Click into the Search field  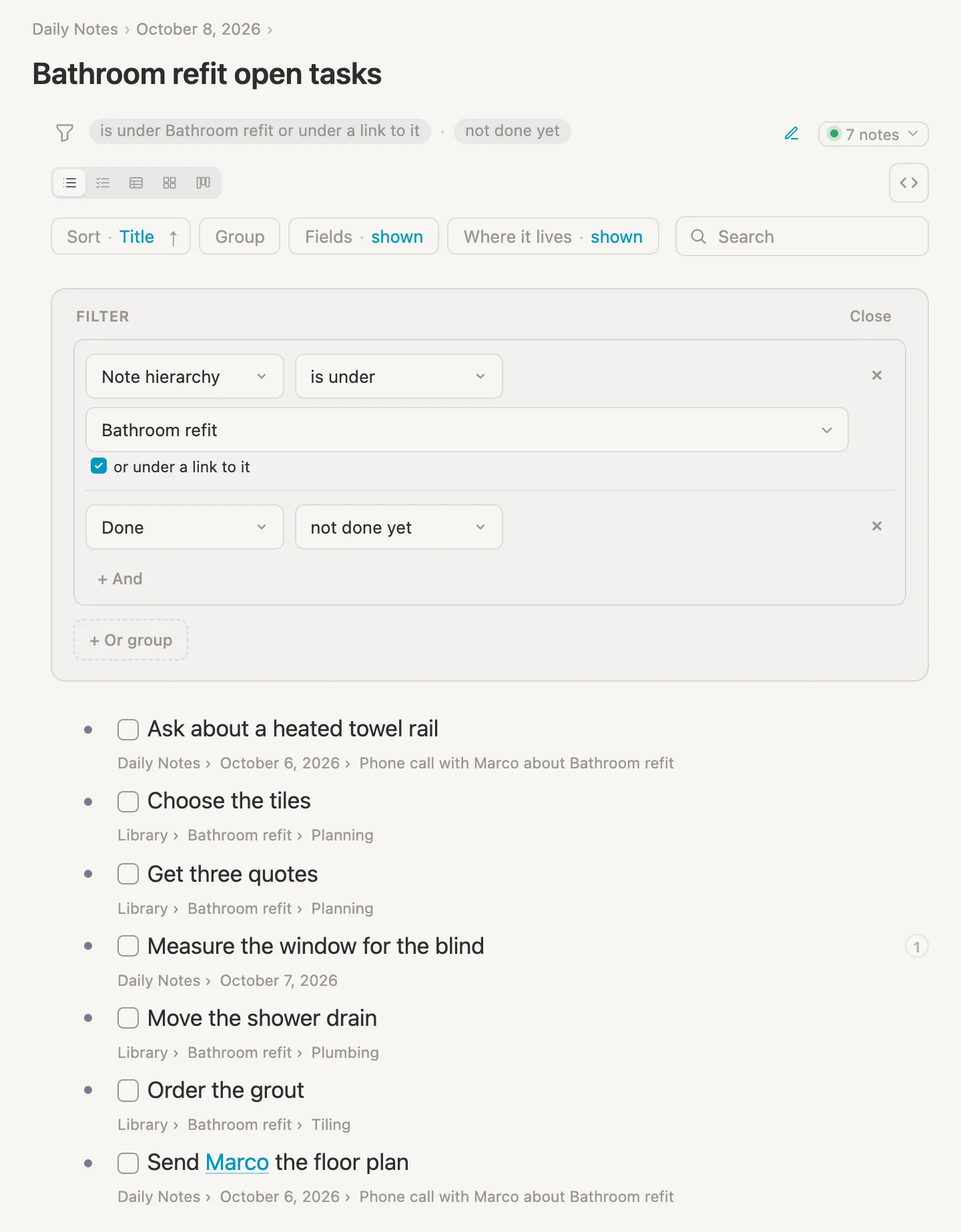pos(802,236)
